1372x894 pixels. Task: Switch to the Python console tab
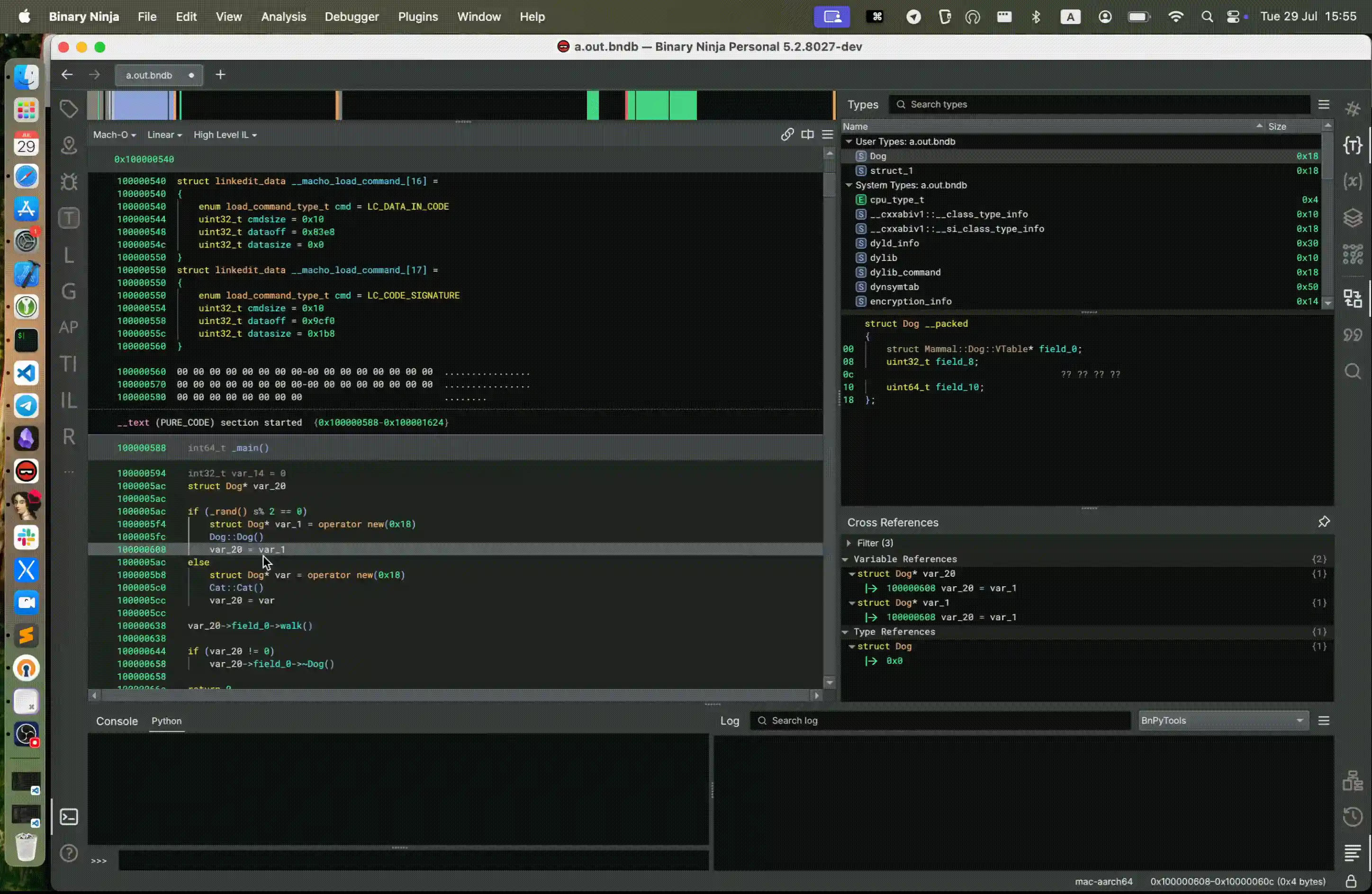point(166,721)
